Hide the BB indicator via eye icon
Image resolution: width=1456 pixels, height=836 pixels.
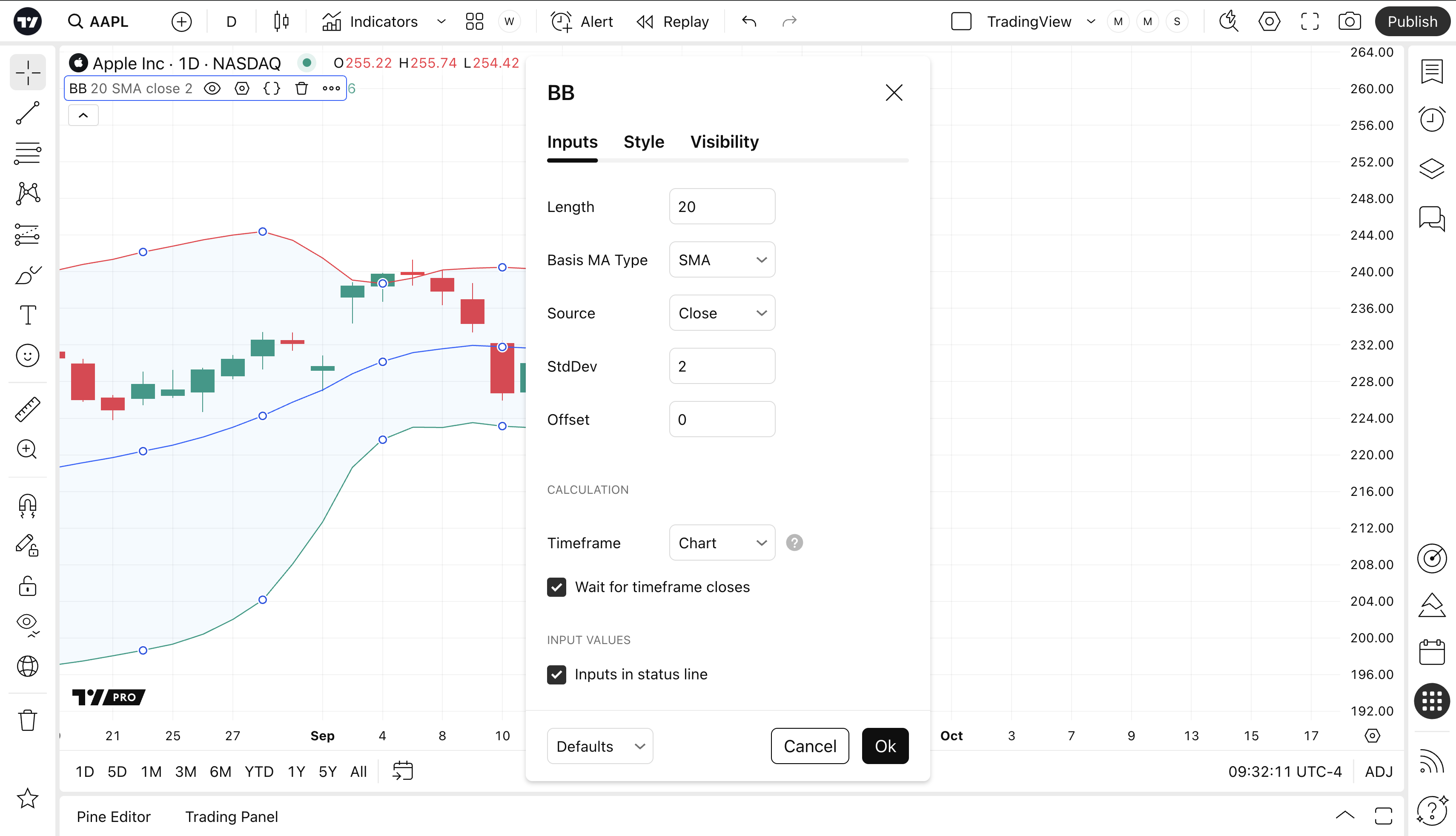(212, 89)
